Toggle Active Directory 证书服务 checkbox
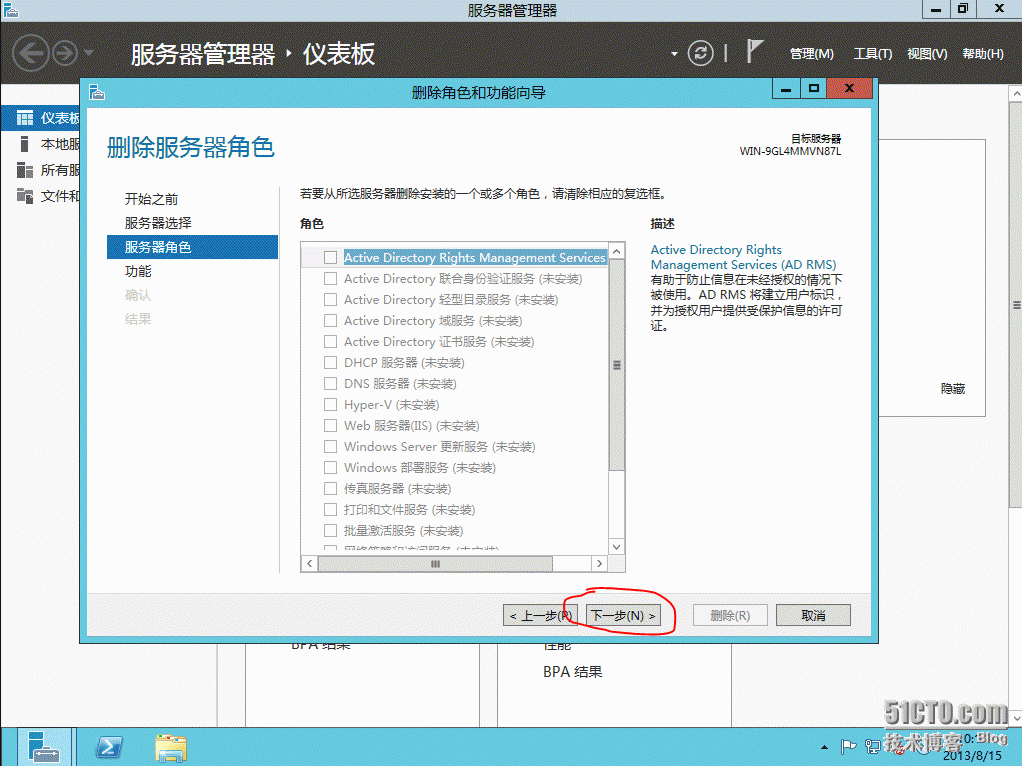 [x=330, y=342]
